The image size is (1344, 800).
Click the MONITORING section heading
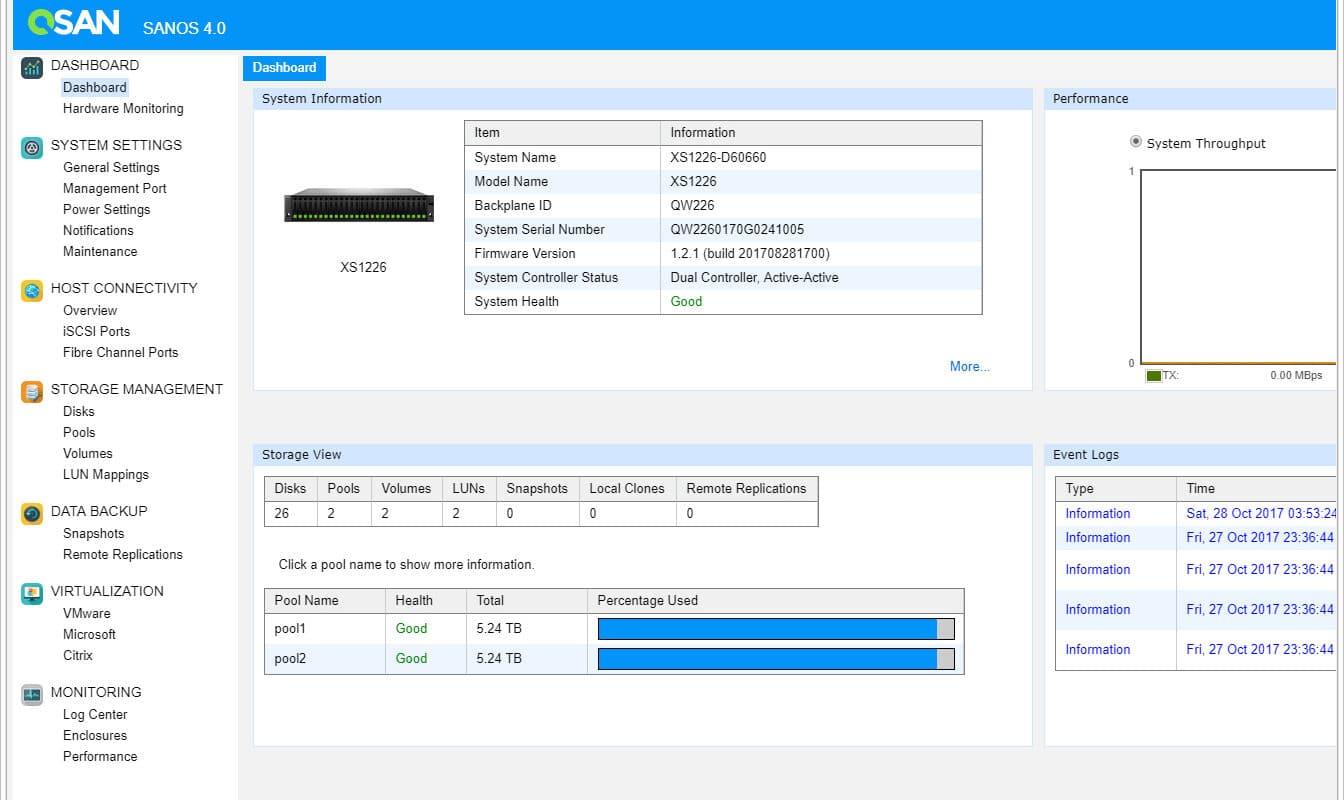[x=96, y=692]
